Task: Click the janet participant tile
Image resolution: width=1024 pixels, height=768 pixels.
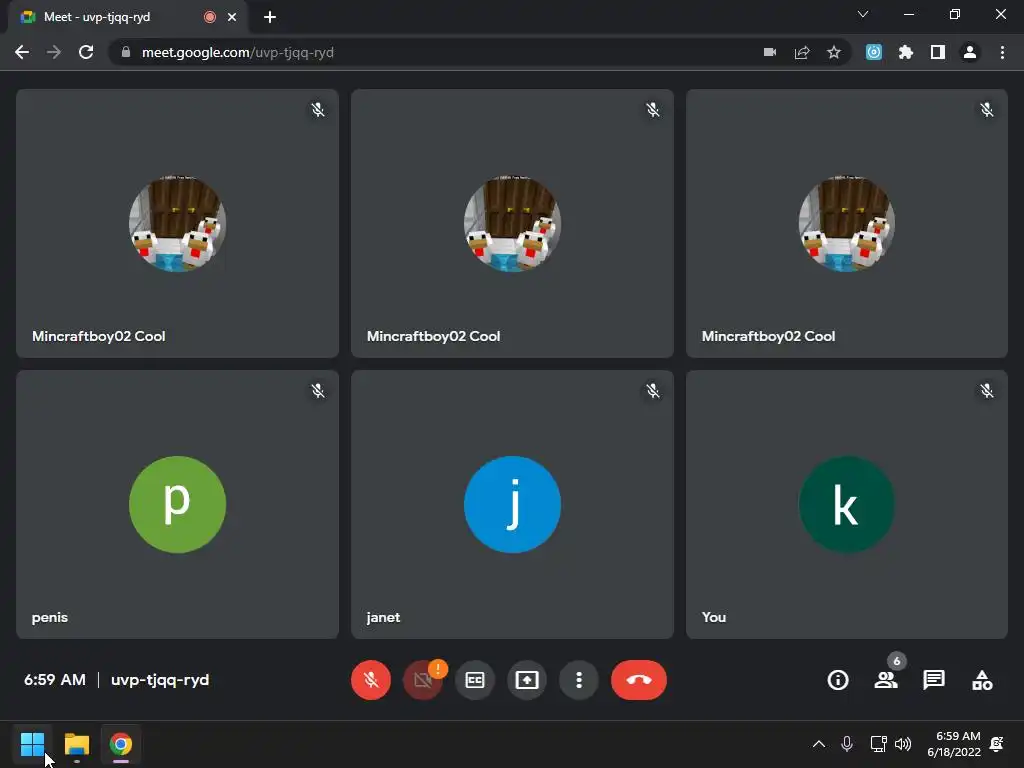Action: 512,504
